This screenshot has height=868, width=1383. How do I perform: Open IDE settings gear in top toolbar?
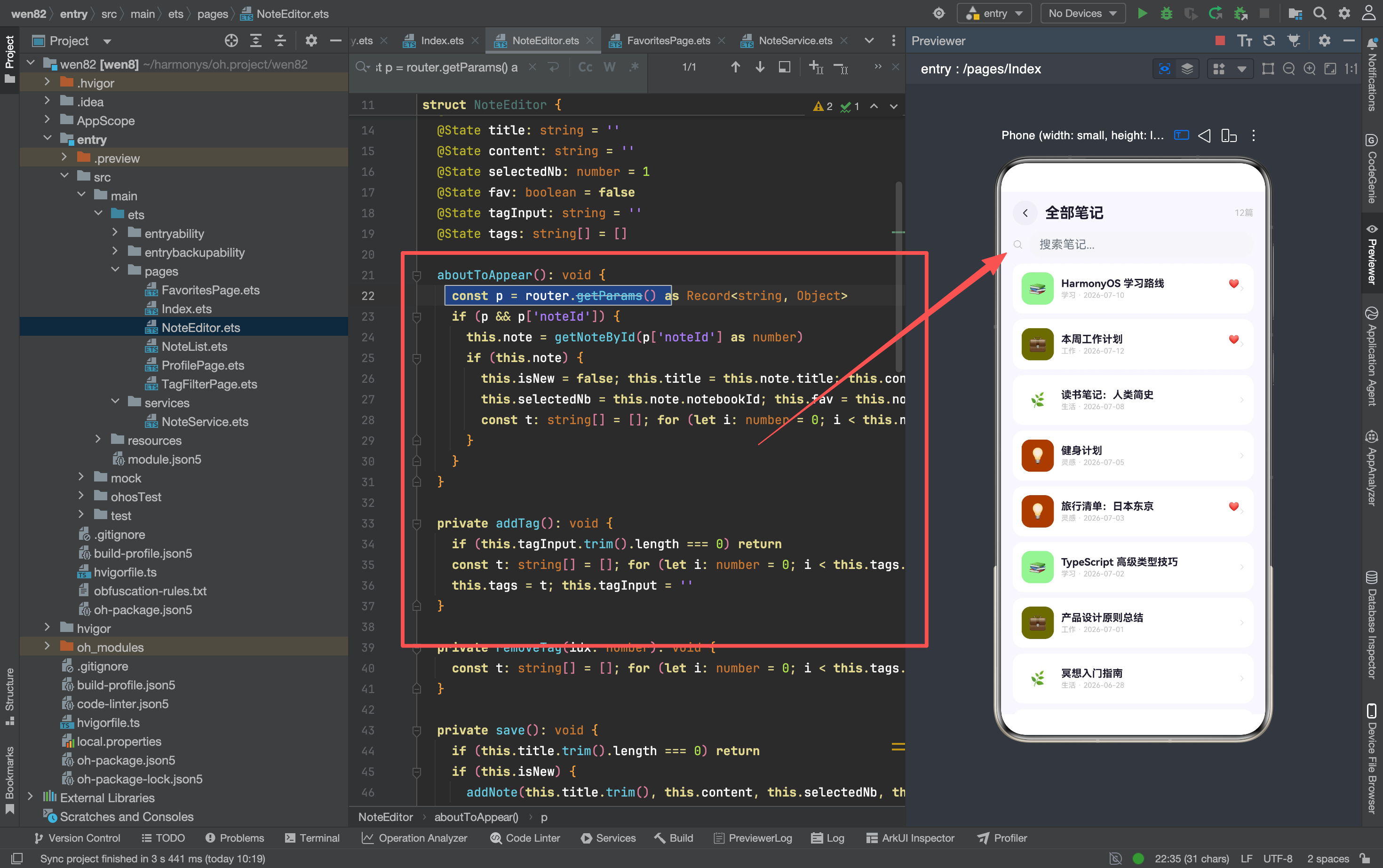[1344, 13]
